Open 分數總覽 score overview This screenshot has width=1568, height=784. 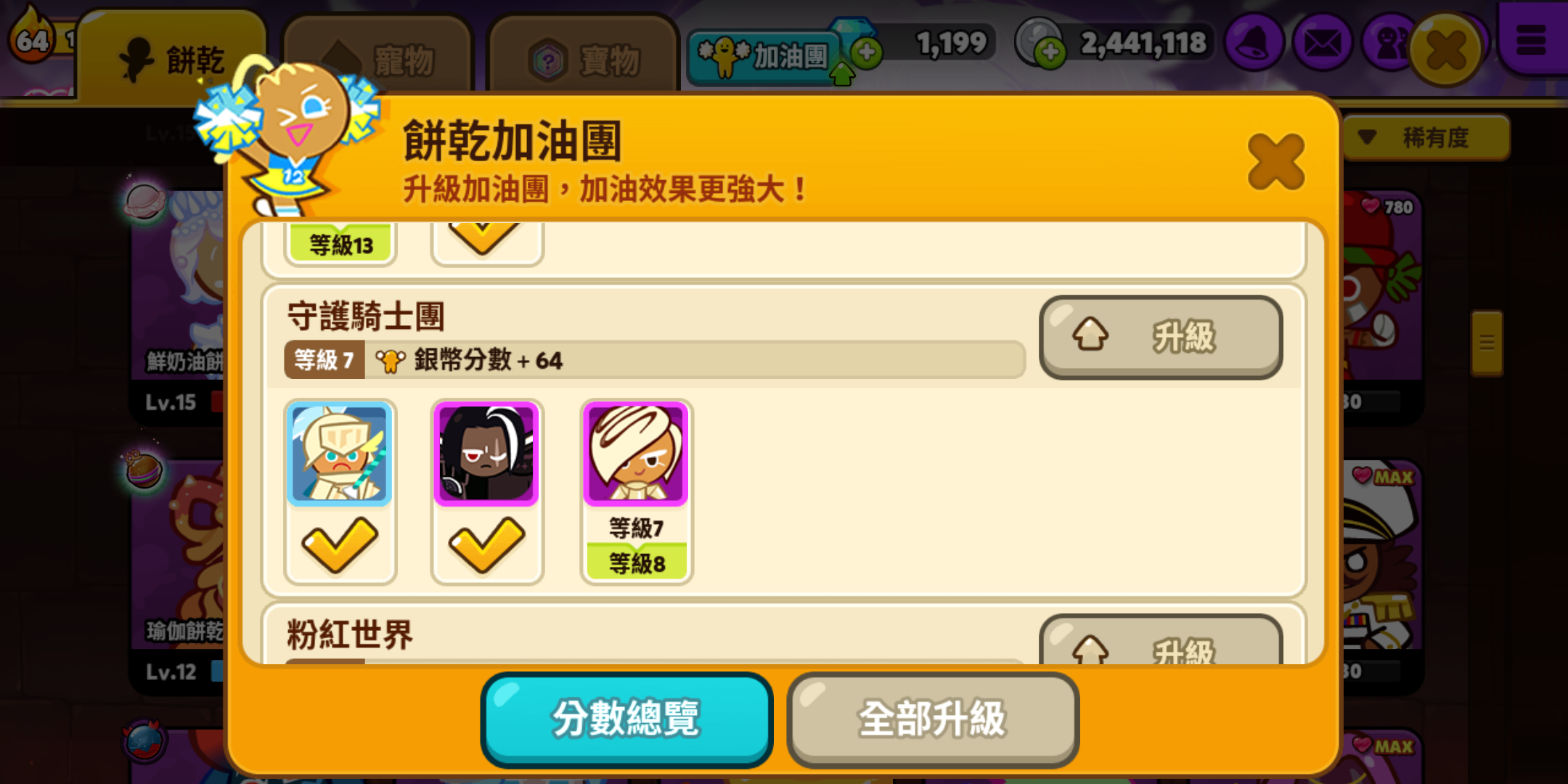pos(626,719)
